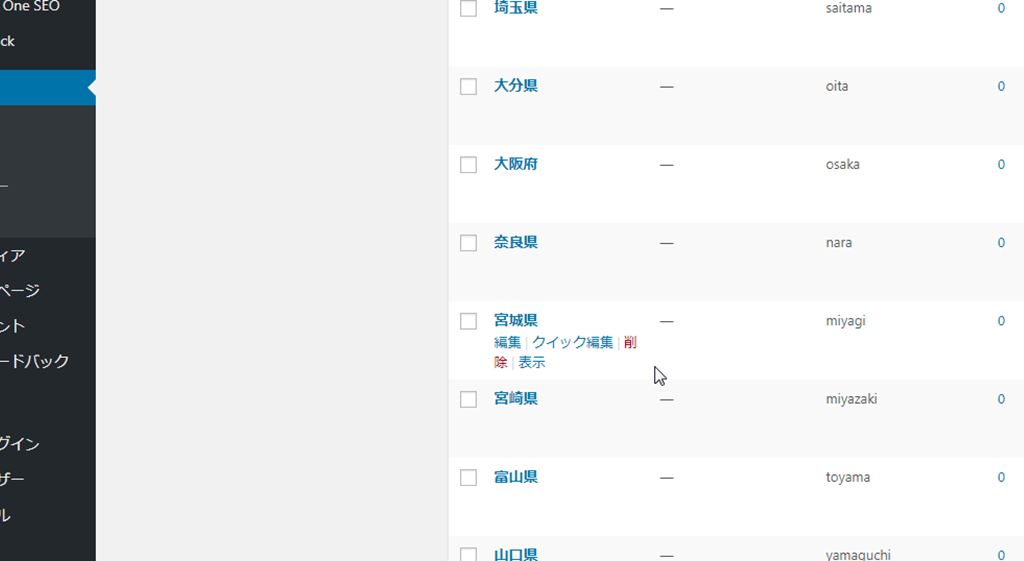
Task: Click the 奈良県 title link
Action: click(516, 242)
